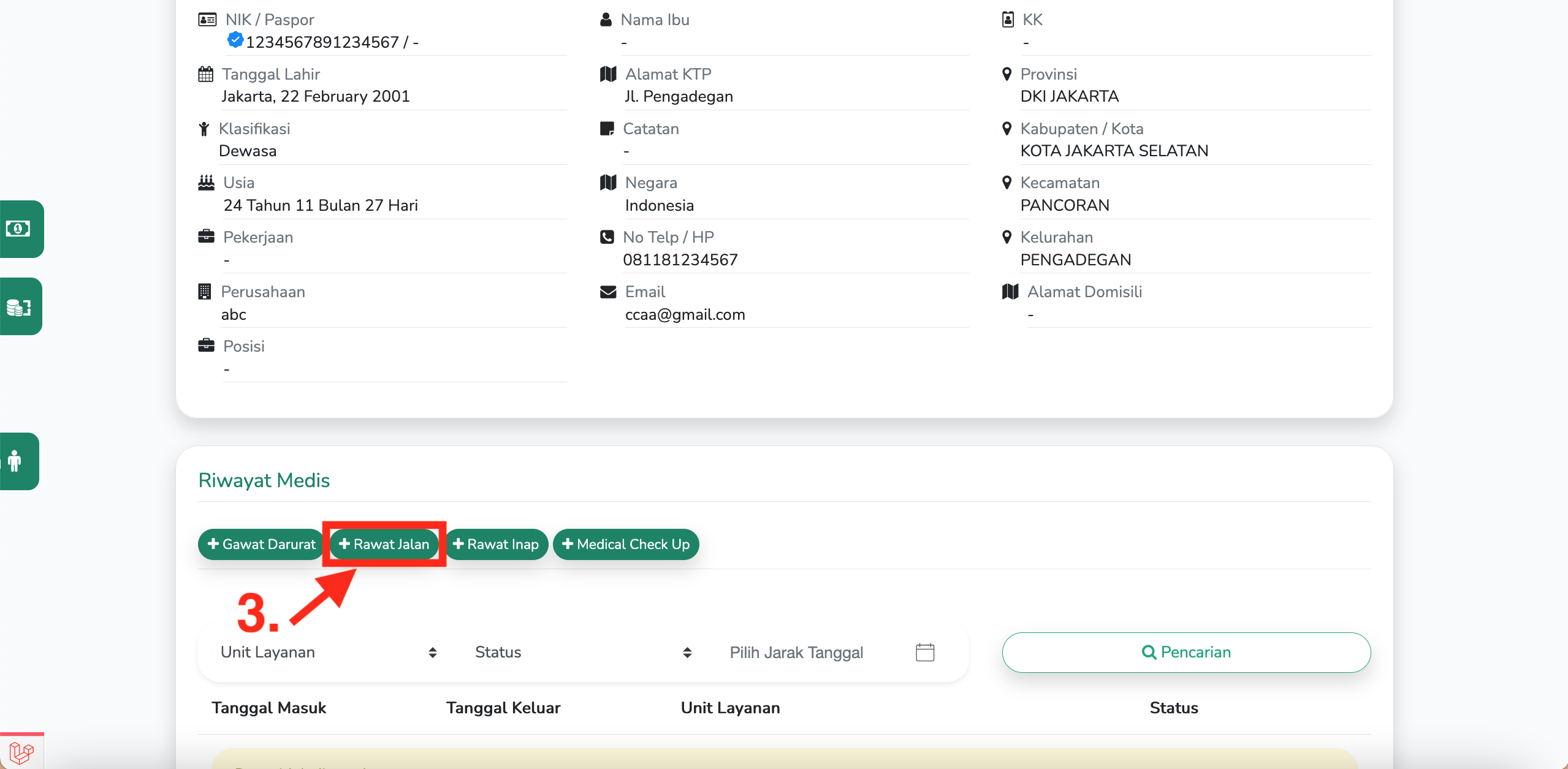Create a Medical Check Up entry
This screenshot has width=1568, height=769.
625,544
